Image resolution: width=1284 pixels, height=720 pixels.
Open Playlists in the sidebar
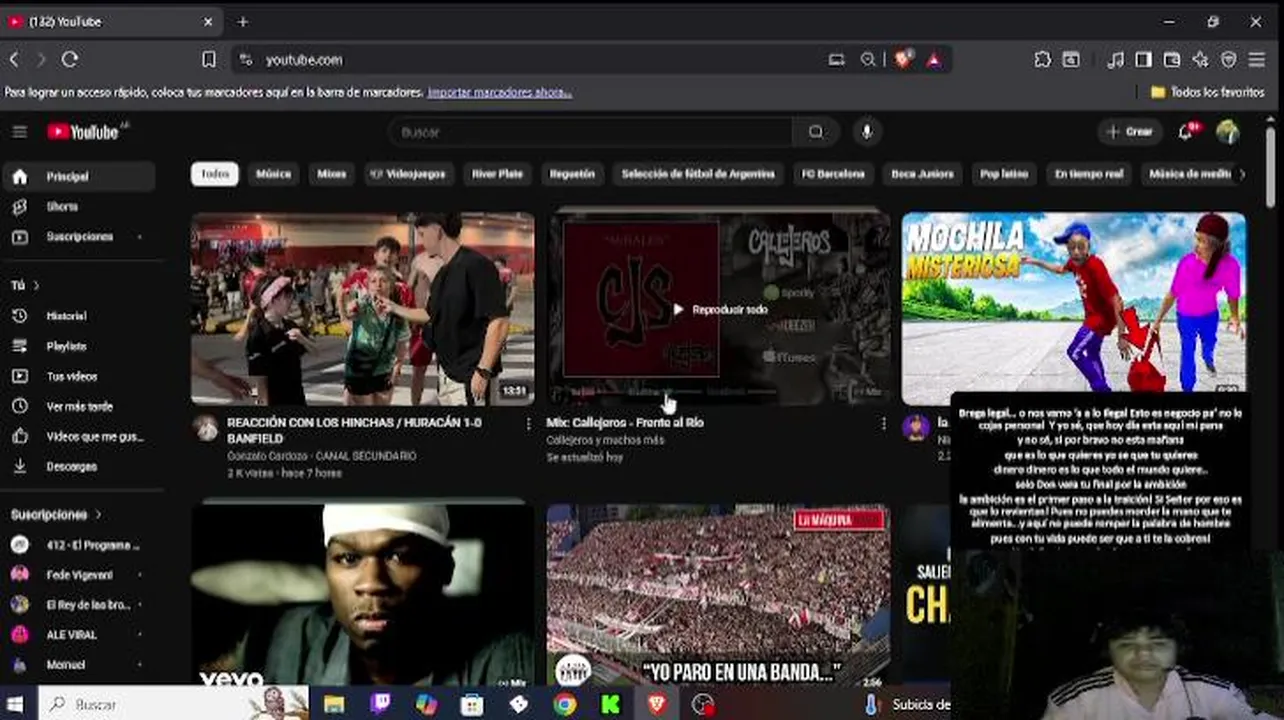pyautogui.click(x=78, y=346)
